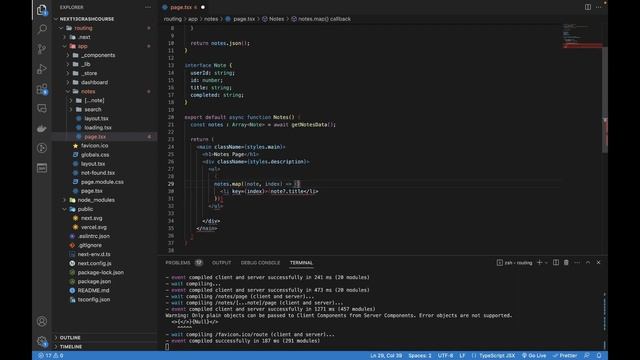Select the TERMINAL tab

click(x=301, y=263)
